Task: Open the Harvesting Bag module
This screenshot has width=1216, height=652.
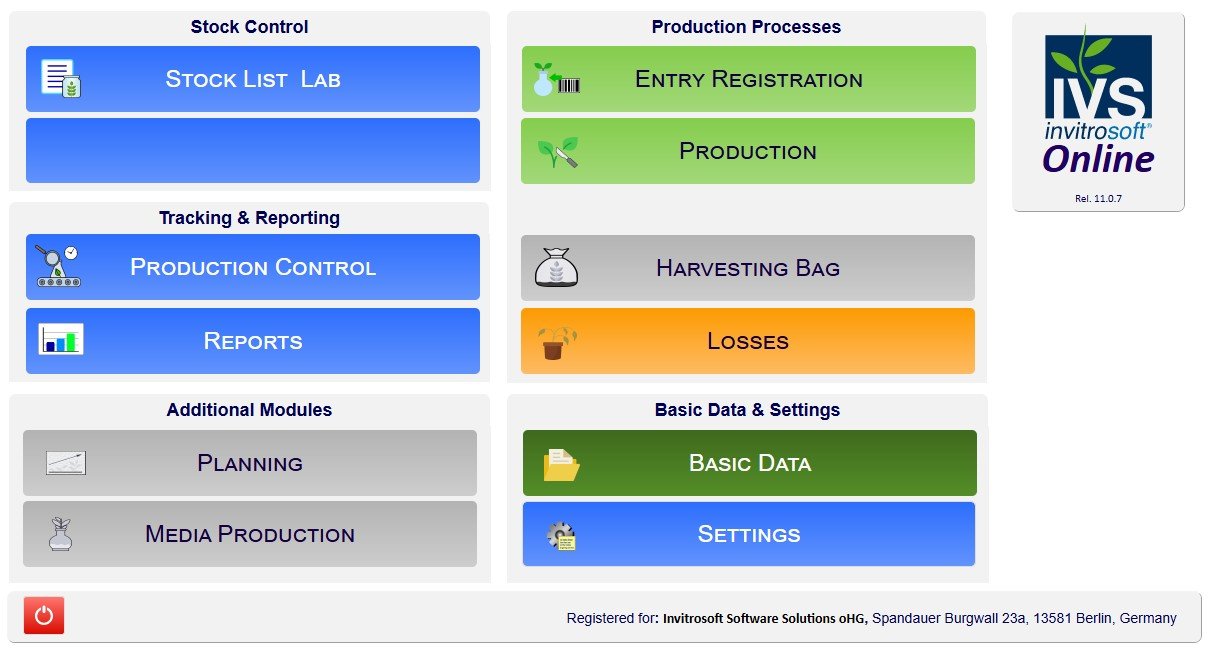Action: (748, 268)
